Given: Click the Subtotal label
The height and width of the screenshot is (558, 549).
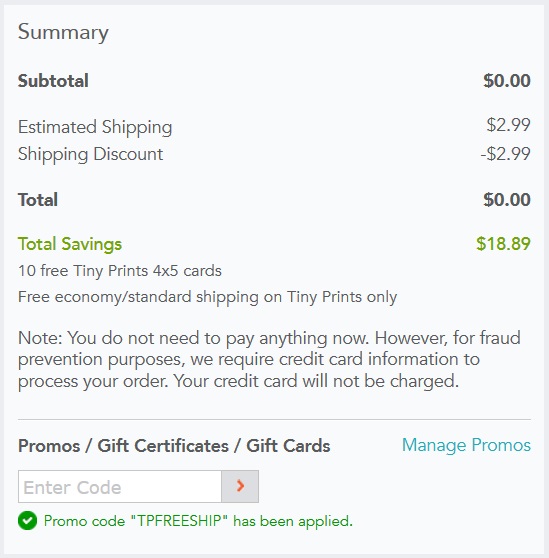Looking at the screenshot, I should point(53,81).
